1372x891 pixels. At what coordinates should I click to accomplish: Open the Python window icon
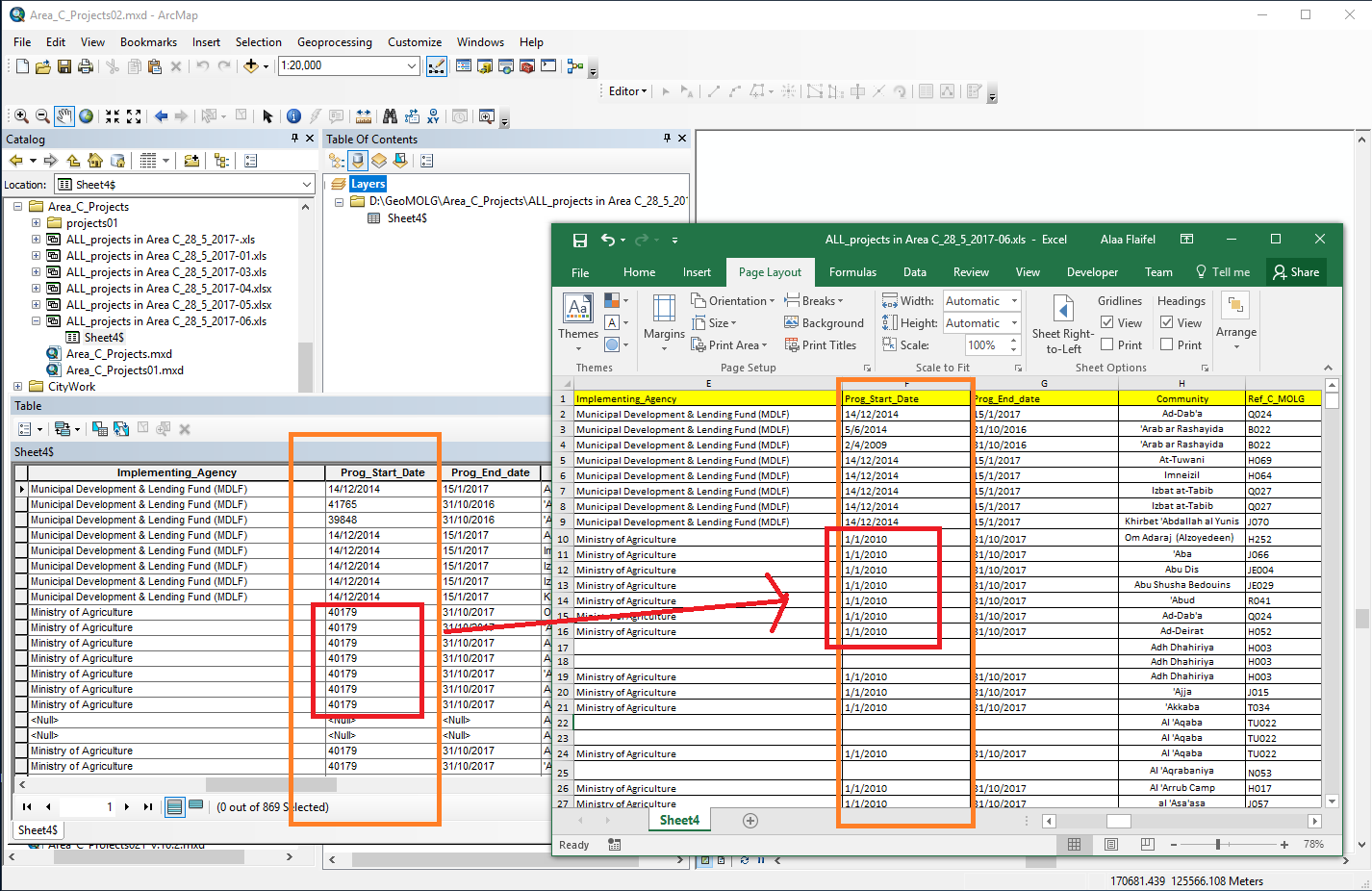pos(548,66)
